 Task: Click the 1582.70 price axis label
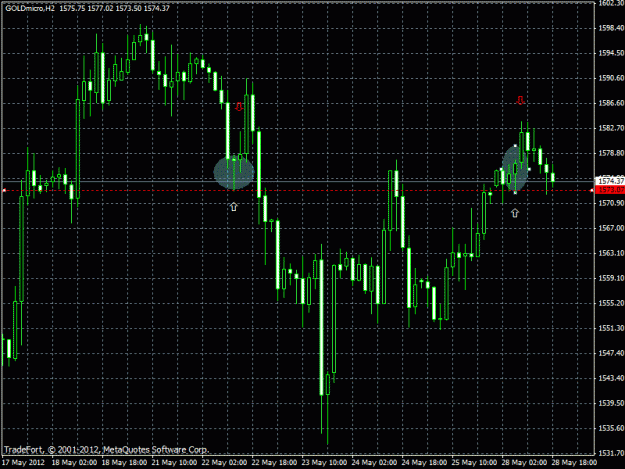coord(611,128)
